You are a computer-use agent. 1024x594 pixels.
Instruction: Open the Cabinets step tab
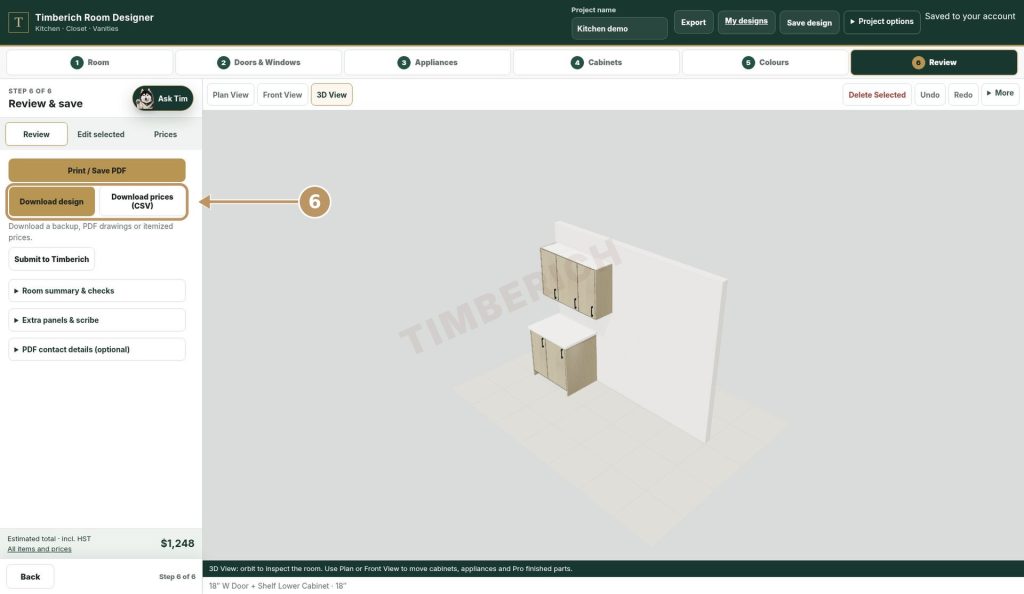point(596,63)
